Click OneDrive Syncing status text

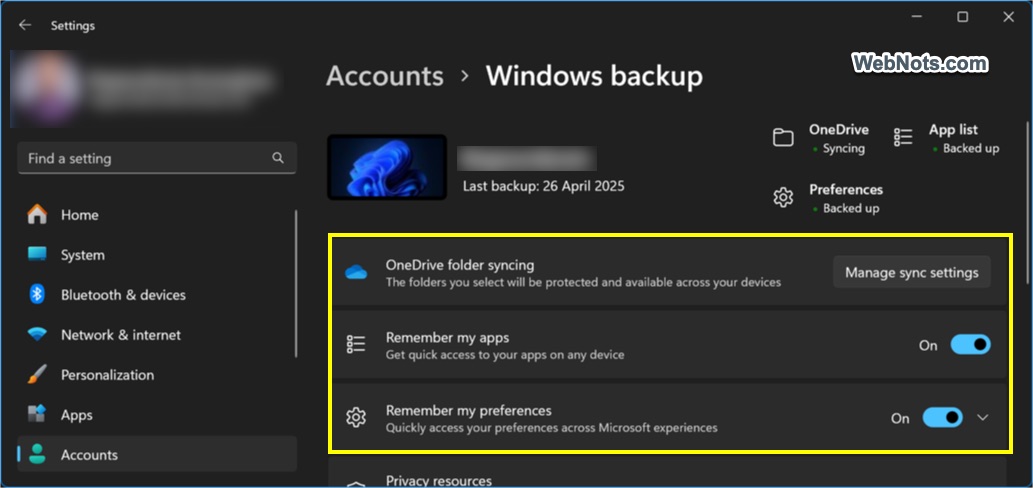pyautogui.click(x=843, y=149)
